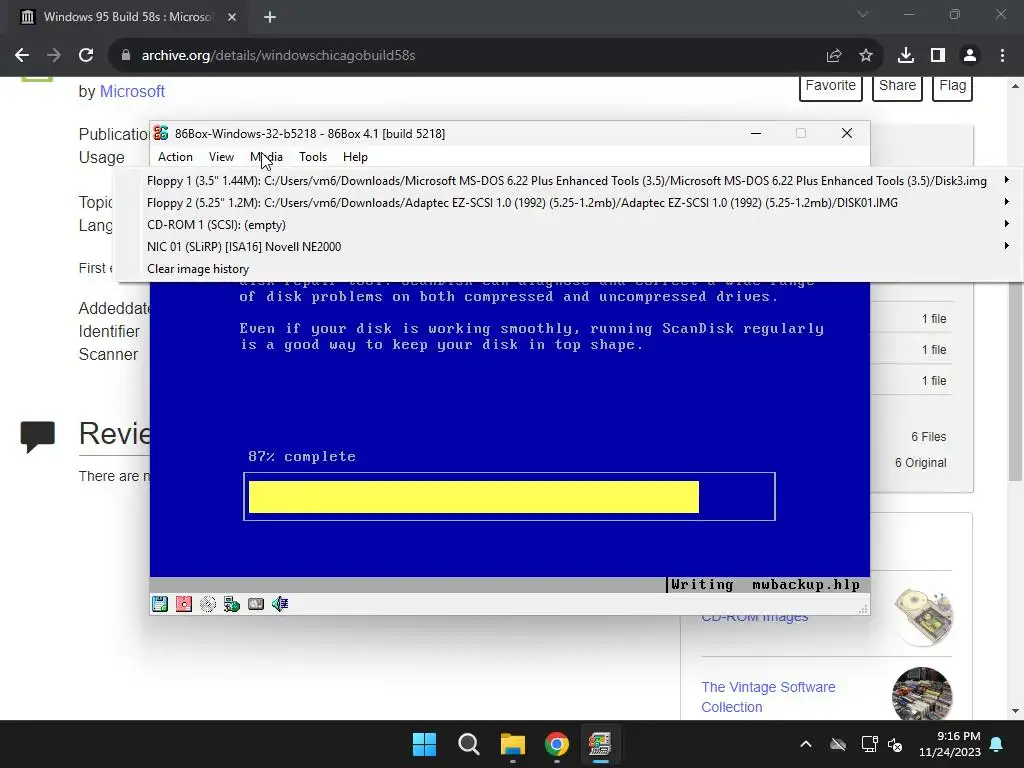Image resolution: width=1024 pixels, height=768 pixels.
Task: Toggle the Chrome side panel icon
Action: pyautogui.click(x=938, y=56)
